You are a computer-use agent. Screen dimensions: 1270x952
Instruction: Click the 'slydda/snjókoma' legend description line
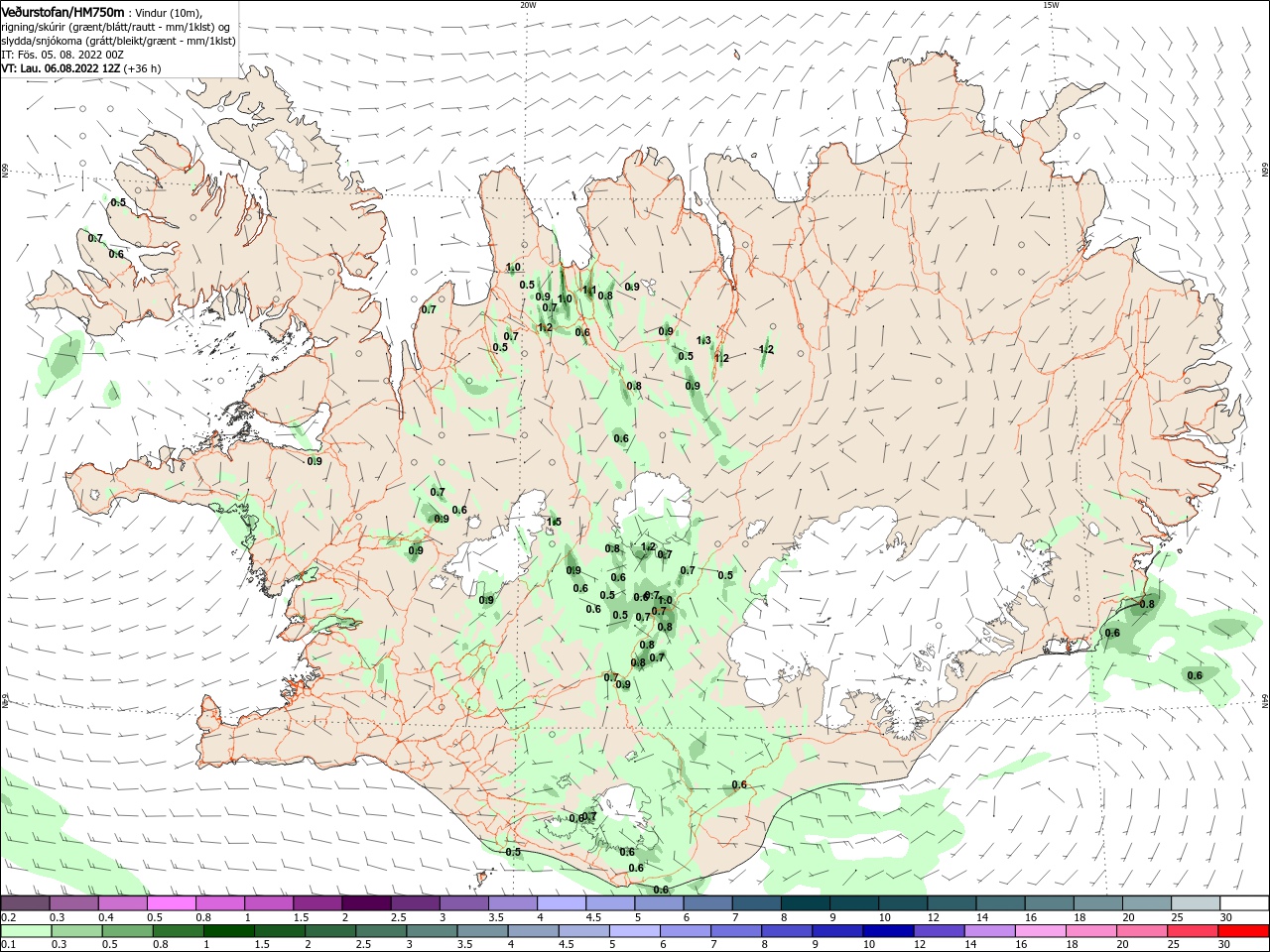point(118,41)
